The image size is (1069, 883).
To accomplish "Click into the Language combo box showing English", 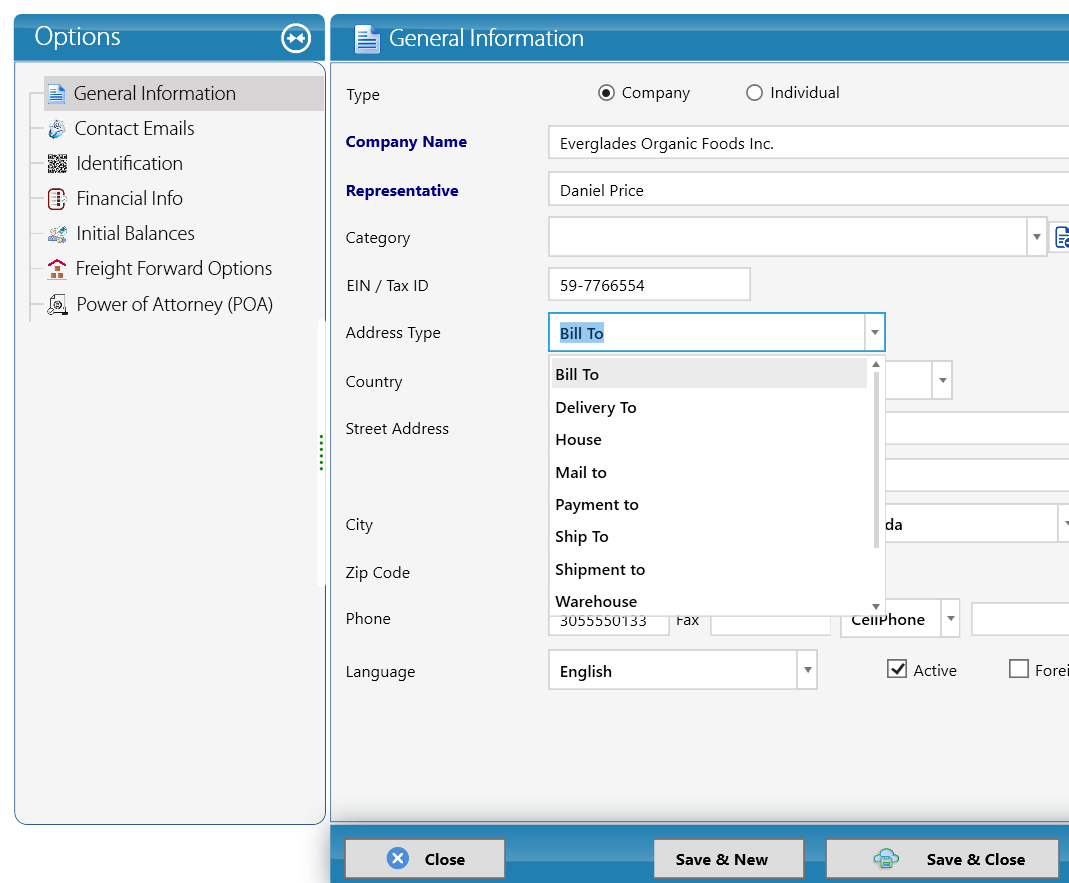I will [x=673, y=670].
